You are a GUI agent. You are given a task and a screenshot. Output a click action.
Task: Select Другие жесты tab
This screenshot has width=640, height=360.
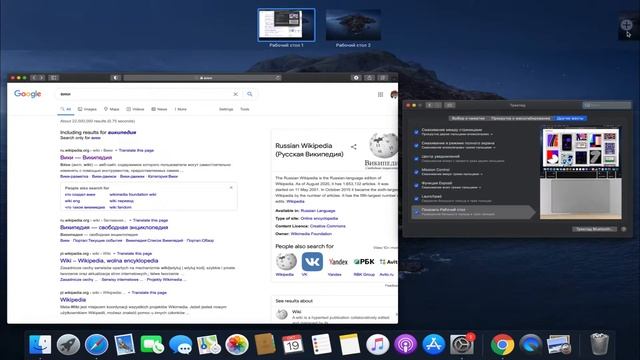[570, 118]
